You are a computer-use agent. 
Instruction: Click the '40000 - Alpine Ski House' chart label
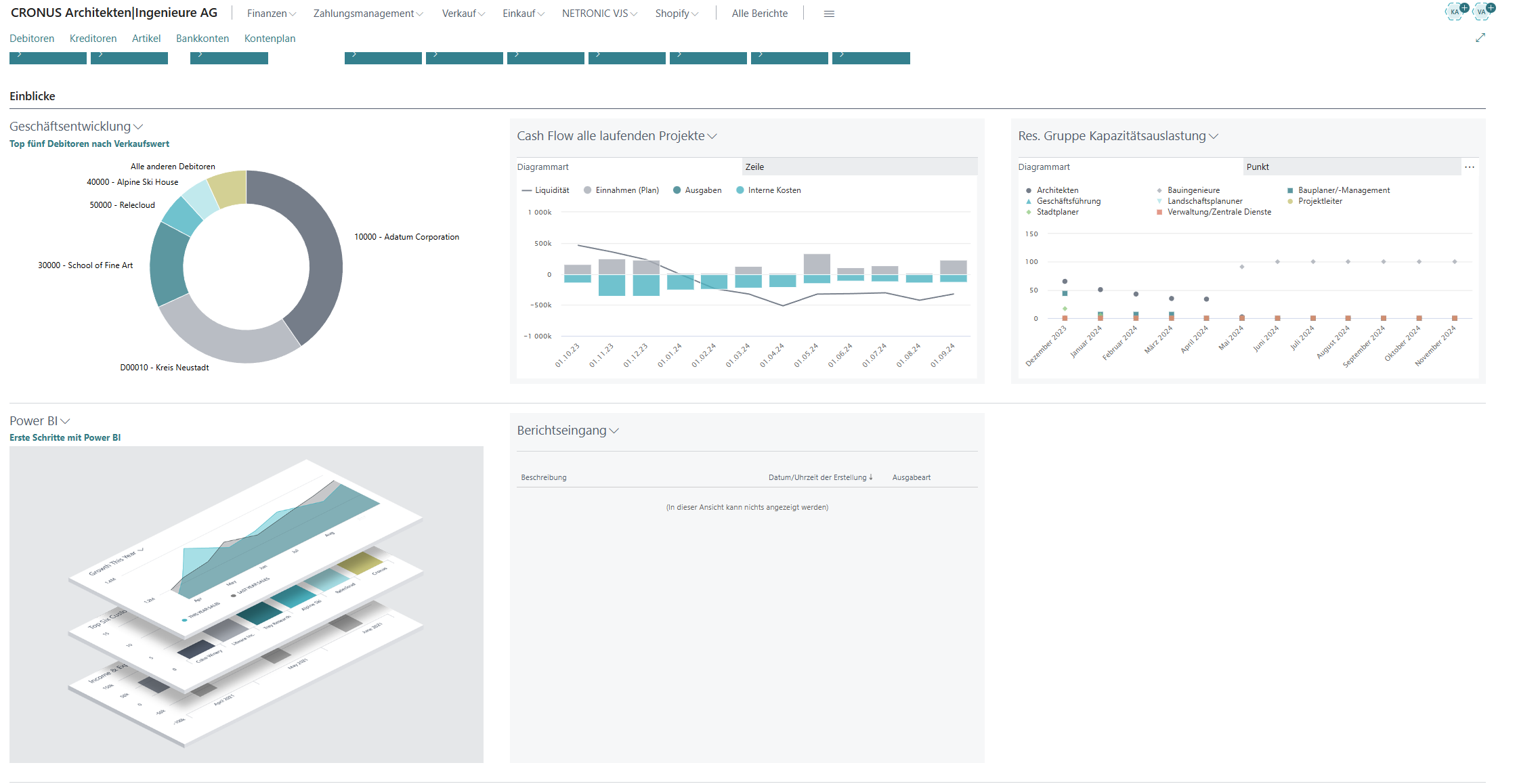point(133,182)
